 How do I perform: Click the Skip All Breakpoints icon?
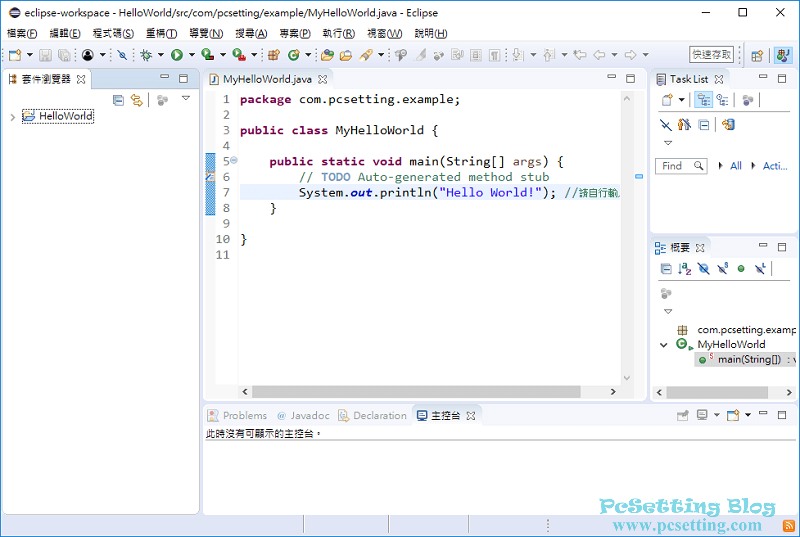pos(122,55)
